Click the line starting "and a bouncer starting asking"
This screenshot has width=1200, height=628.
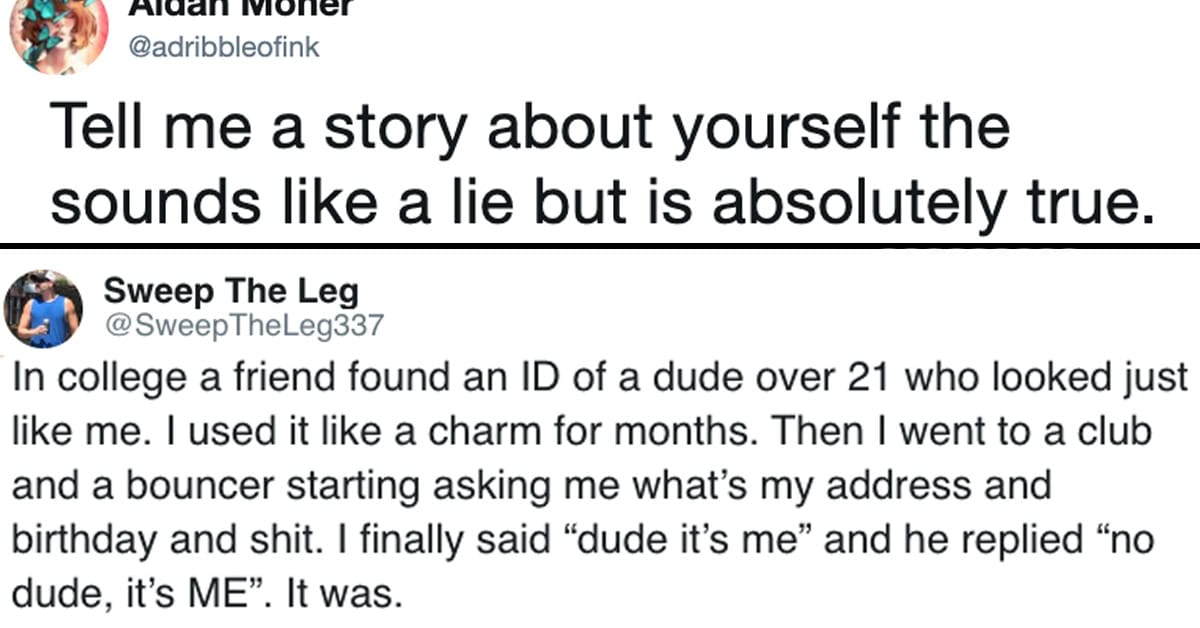coord(532,486)
